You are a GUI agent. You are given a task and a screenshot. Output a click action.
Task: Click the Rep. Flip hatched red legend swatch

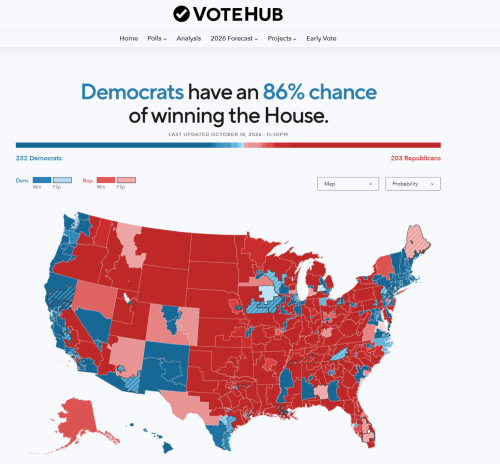[x=126, y=180]
